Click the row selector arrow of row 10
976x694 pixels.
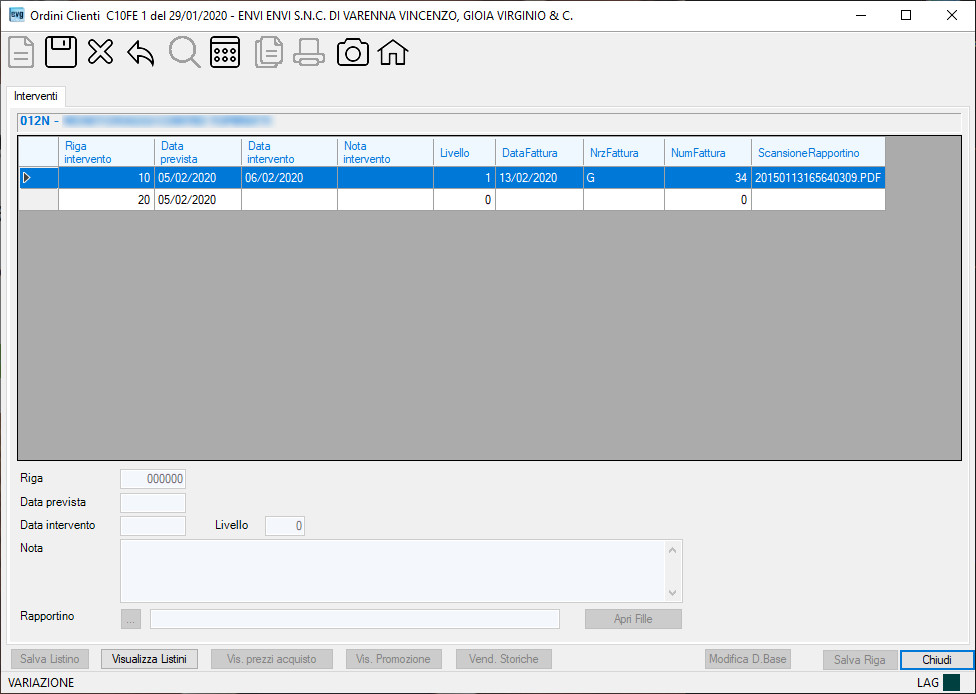[39, 178]
